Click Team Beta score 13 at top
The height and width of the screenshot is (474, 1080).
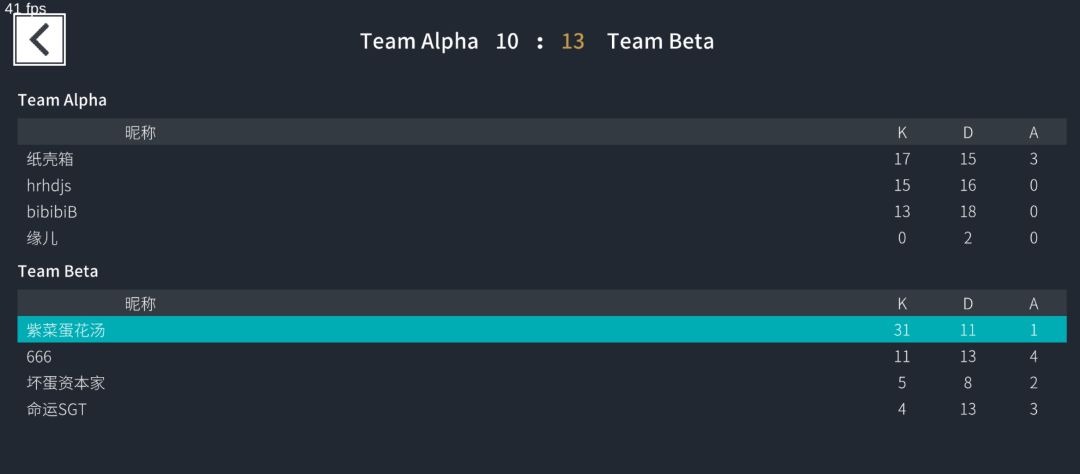tap(572, 41)
